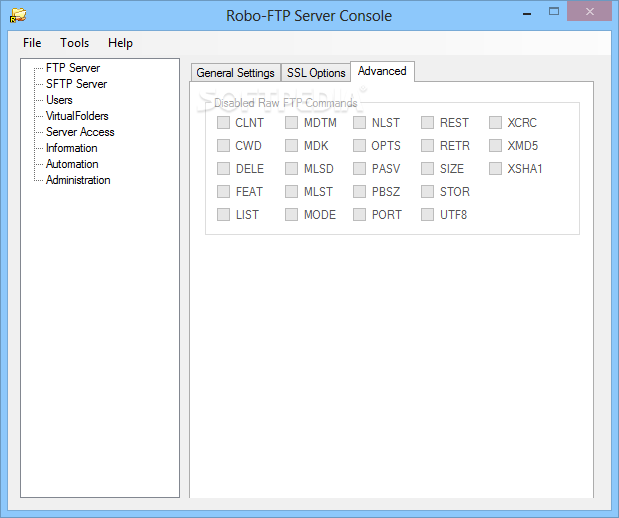Toggle the RETR checkbox
This screenshot has height=518, width=619.
(x=427, y=145)
